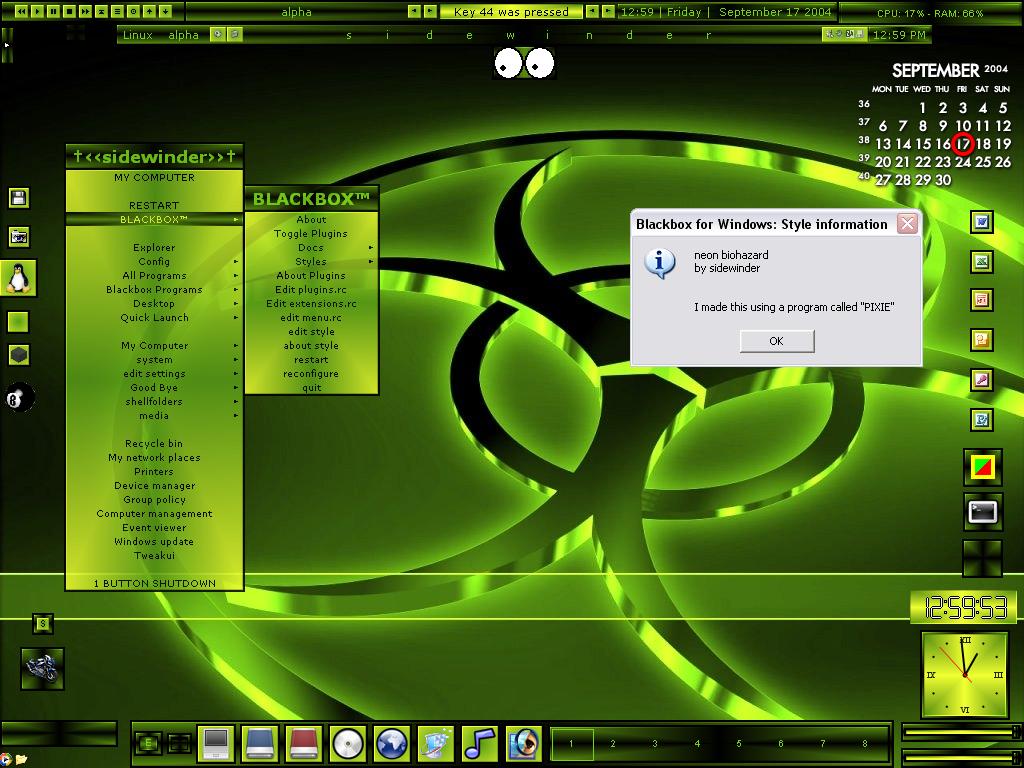Expand the media submenu
Screen dimensions: 1024x768
pyautogui.click(x=154, y=415)
